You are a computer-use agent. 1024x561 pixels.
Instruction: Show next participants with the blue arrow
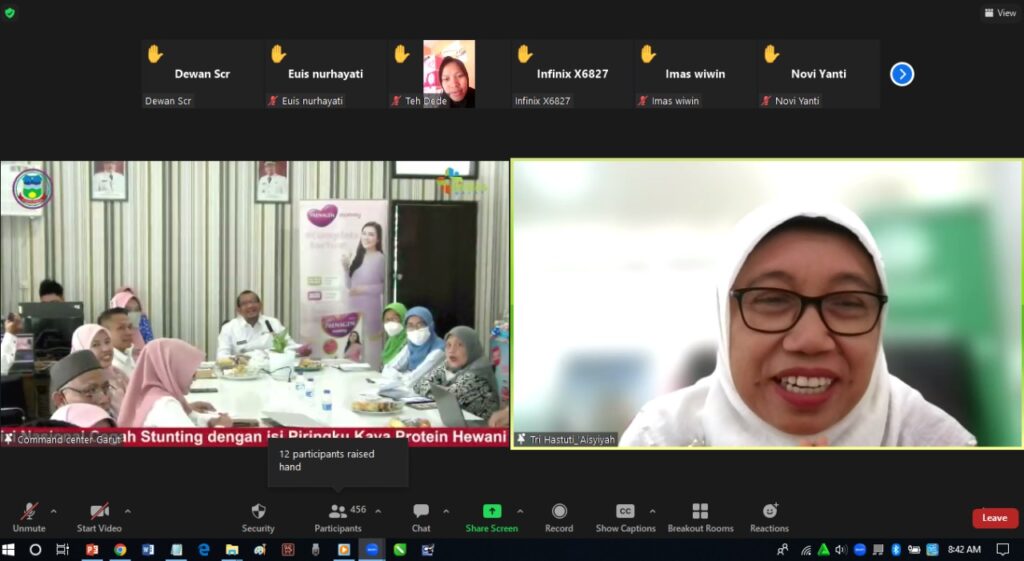coord(902,74)
